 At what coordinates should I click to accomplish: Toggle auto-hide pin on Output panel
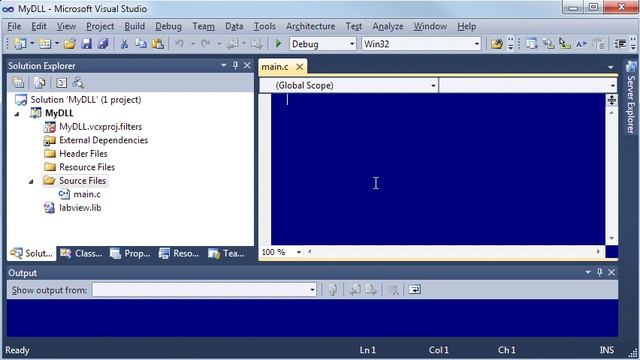click(x=600, y=272)
